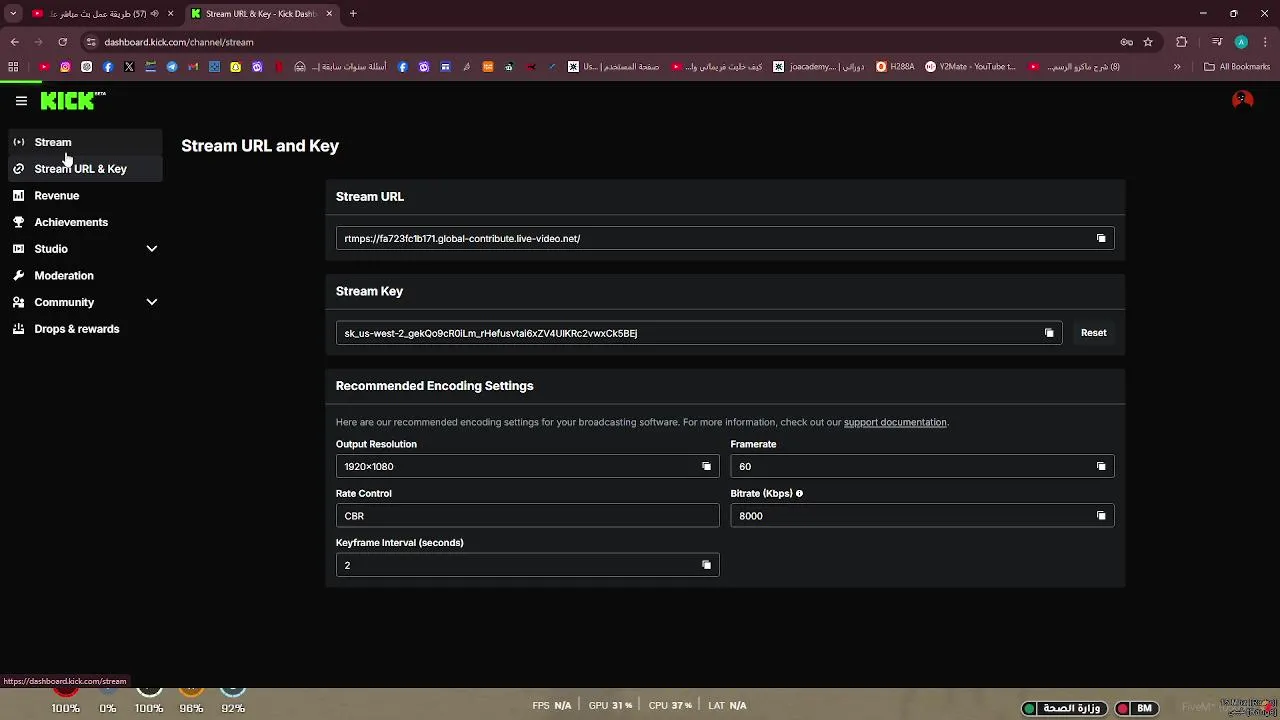The image size is (1280, 720).
Task: Reset the stream key
Action: [x=1093, y=333]
